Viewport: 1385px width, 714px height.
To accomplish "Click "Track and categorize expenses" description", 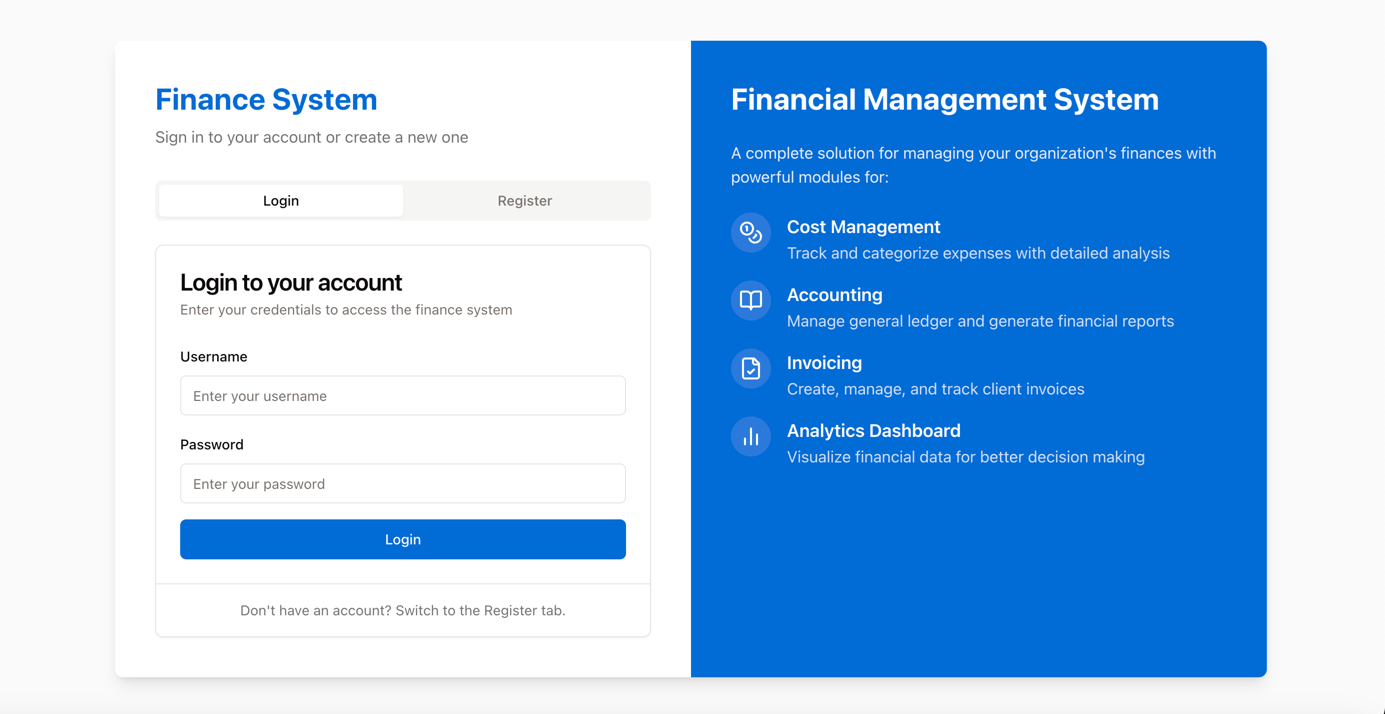I will tap(979, 253).
